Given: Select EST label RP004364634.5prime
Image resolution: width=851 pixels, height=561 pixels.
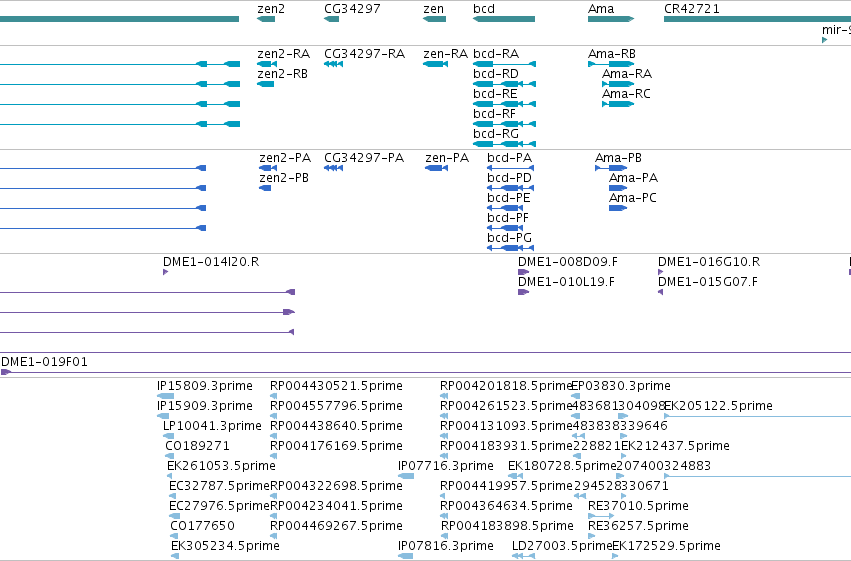Looking at the screenshot, I should pyautogui.click(x=506, y=506).
